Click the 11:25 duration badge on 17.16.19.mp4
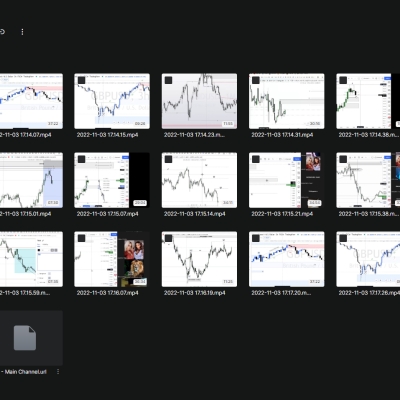 228,282
